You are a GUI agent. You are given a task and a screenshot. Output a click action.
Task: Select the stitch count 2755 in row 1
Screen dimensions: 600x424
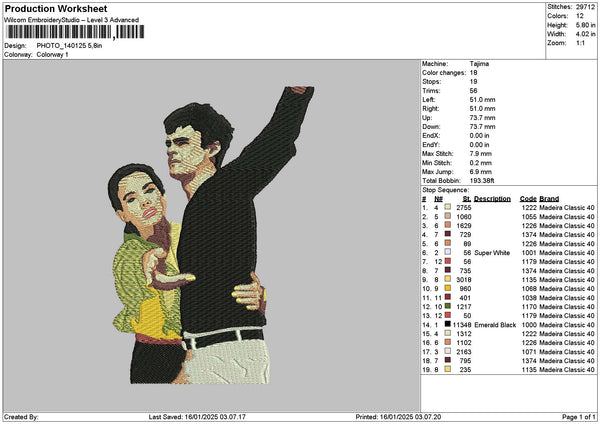tap(464, 208)
